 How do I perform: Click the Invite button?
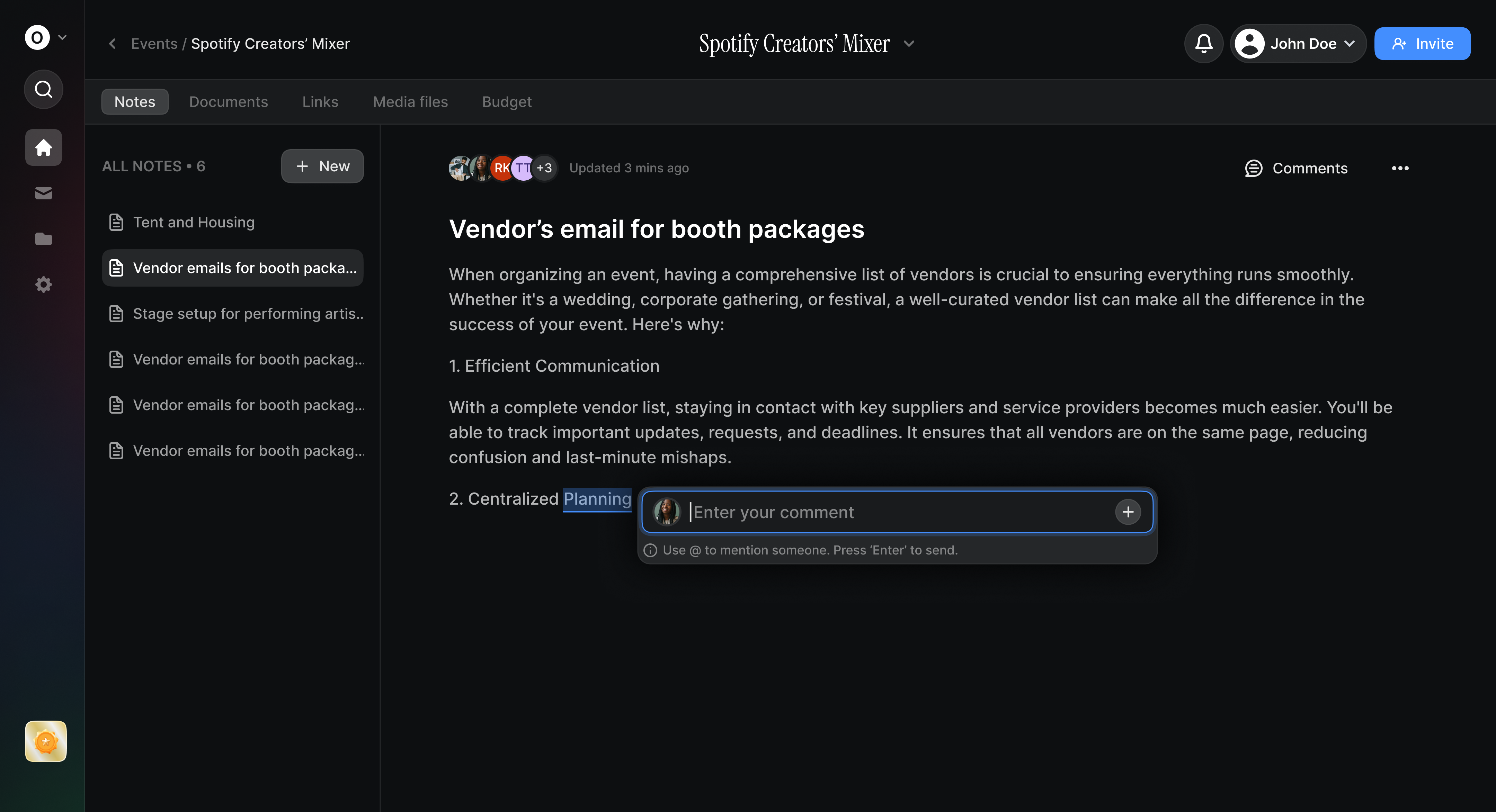pos(1422,44)
